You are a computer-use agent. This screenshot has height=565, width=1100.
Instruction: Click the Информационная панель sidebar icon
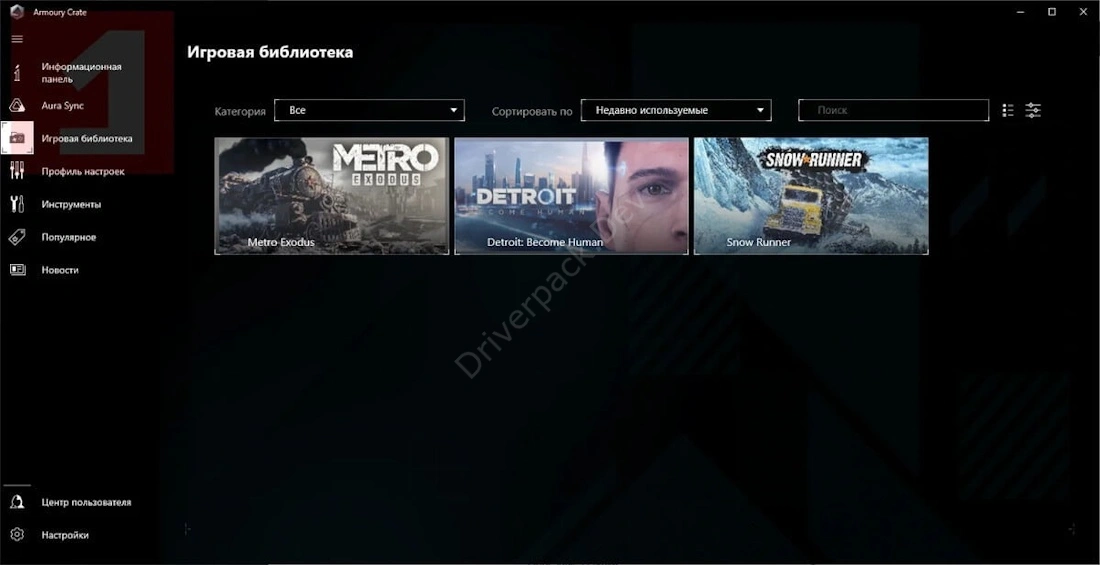(17, 73)
